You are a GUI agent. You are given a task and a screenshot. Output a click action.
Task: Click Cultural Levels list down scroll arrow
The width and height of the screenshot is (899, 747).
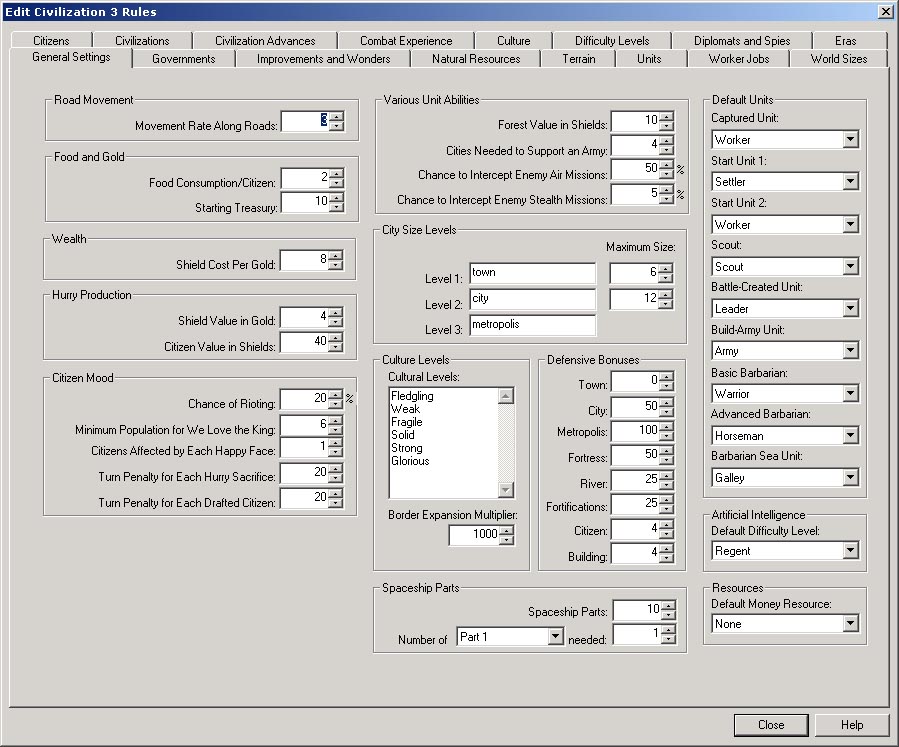coord(506,490)
